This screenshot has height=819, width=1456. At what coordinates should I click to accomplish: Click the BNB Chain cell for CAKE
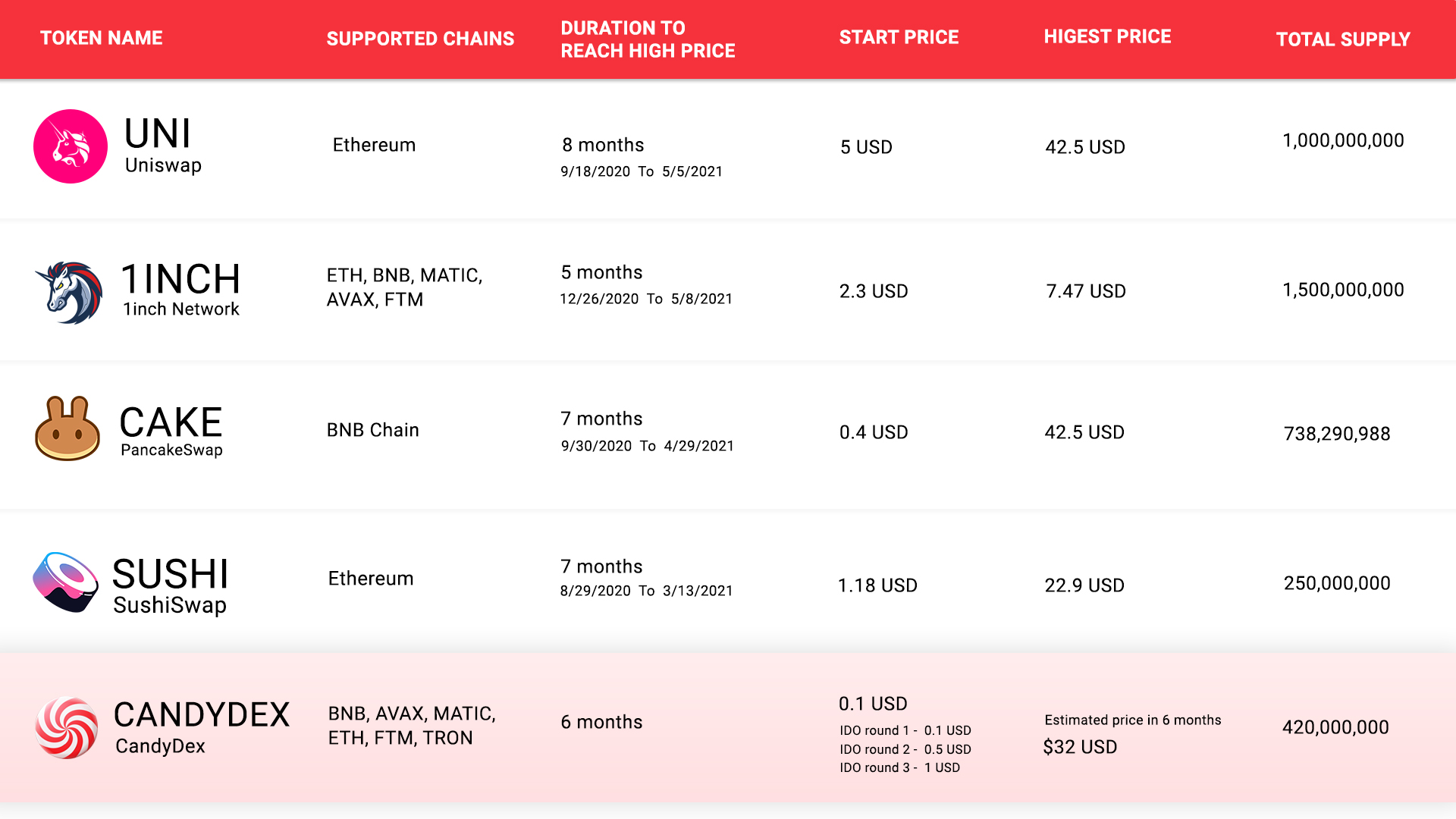pyautogui.click(x=372, y=430)
